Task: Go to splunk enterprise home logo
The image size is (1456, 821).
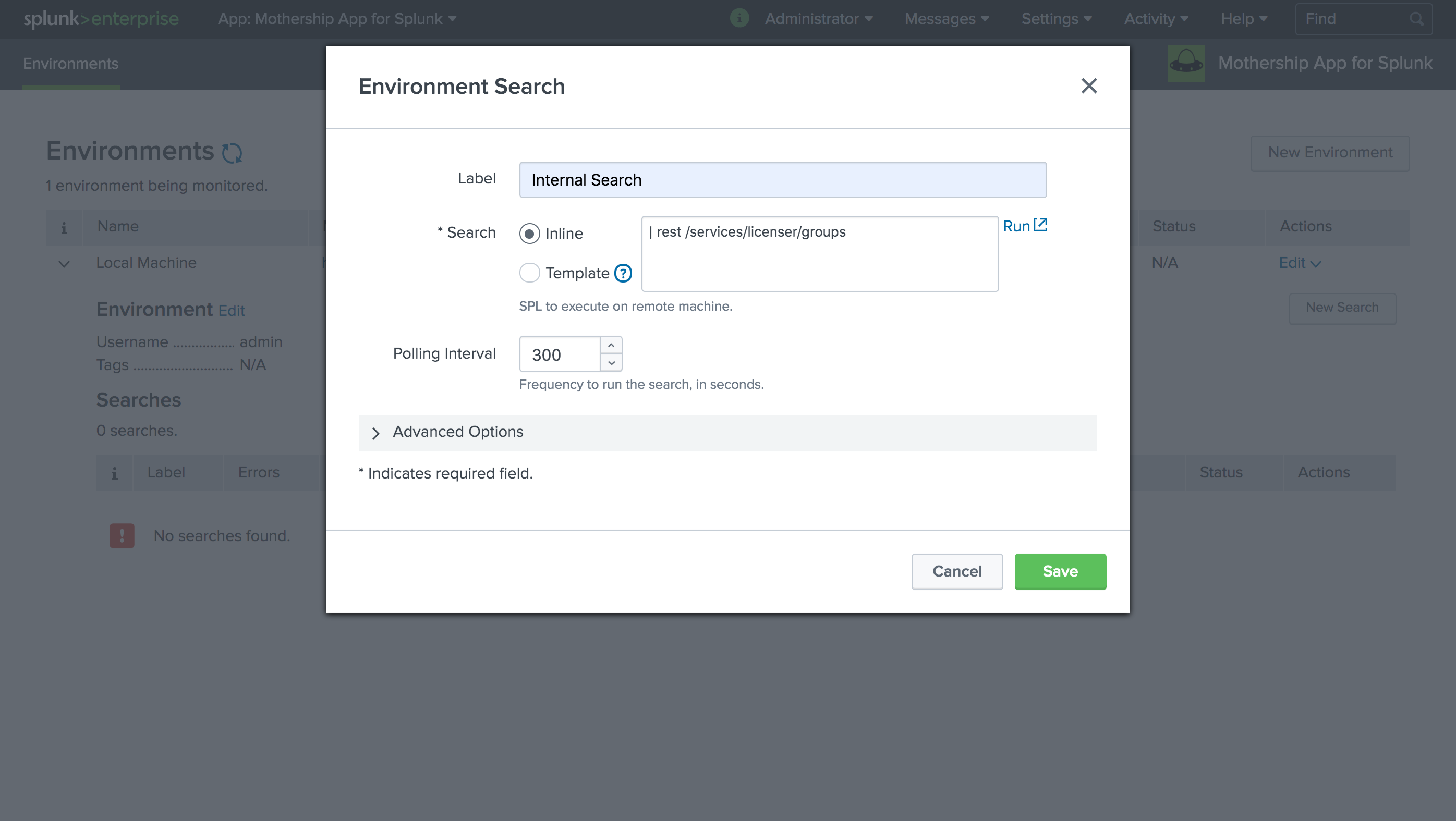Action: tap(101, 19)
